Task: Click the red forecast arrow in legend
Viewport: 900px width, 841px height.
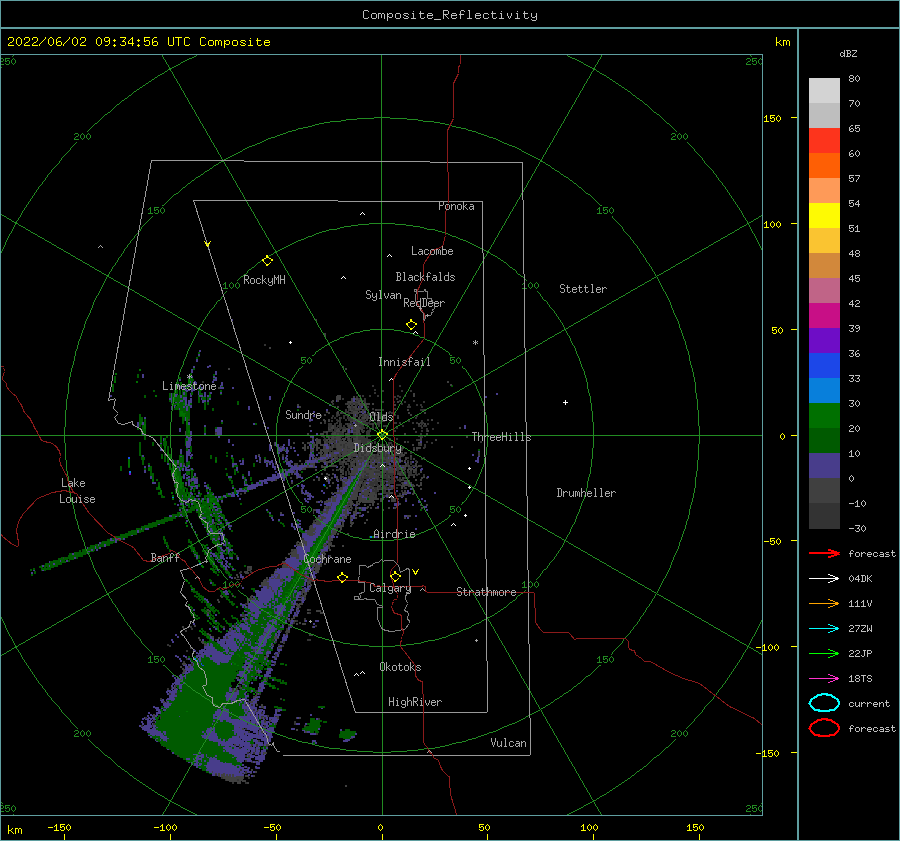Action: coord(824,553)
